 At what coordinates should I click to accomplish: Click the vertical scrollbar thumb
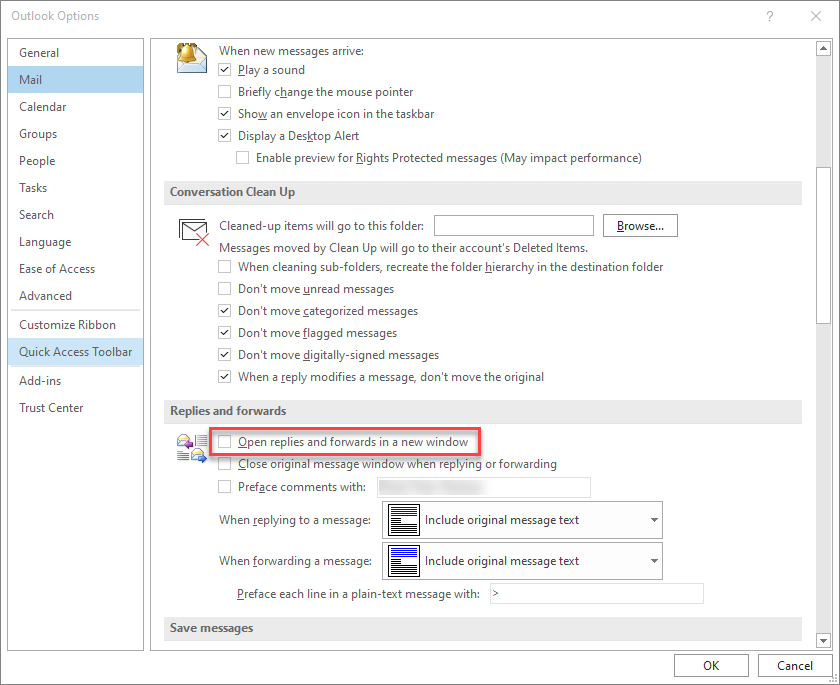click(x=823, y=245)
